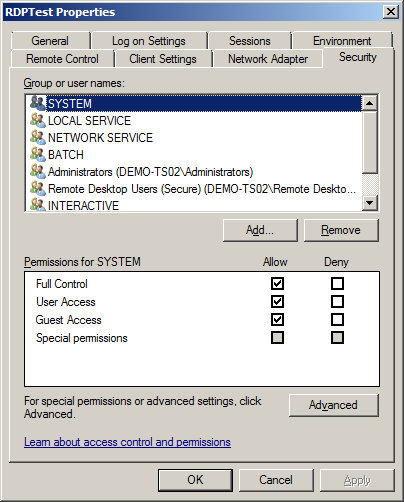The width and height of the screenshot is (404, 502).
Task: Open Advanced permission settings
Action: click(x=333, y=405)
